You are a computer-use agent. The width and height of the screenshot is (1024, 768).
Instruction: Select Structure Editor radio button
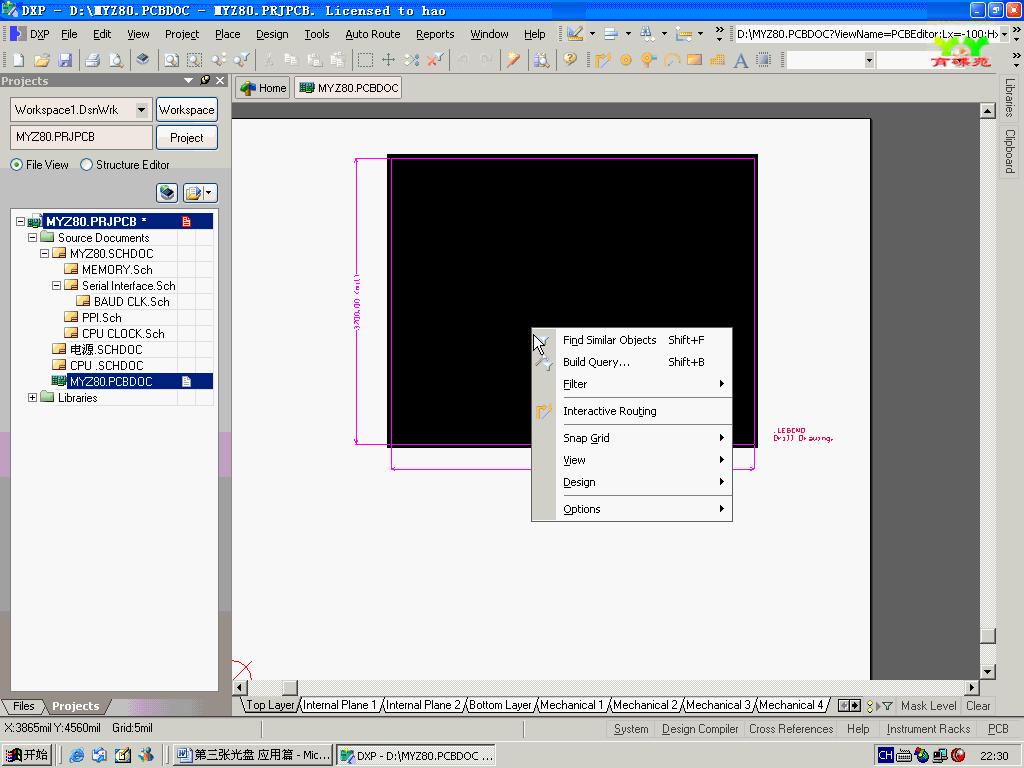click(86, 165)
